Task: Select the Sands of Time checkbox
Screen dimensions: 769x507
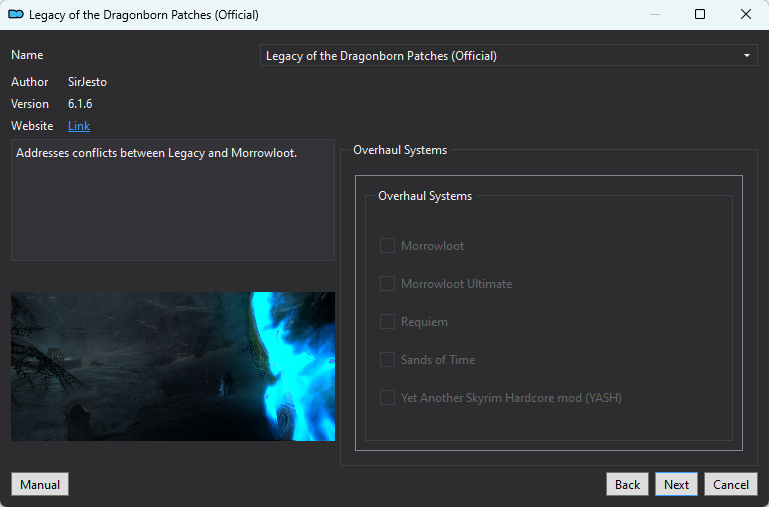Action: pyautogui.click(x=387, y=359)
